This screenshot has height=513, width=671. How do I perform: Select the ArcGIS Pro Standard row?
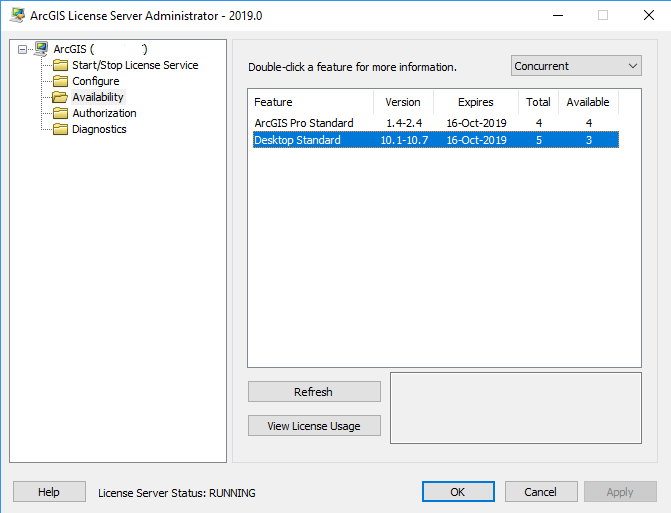(436, 123)
